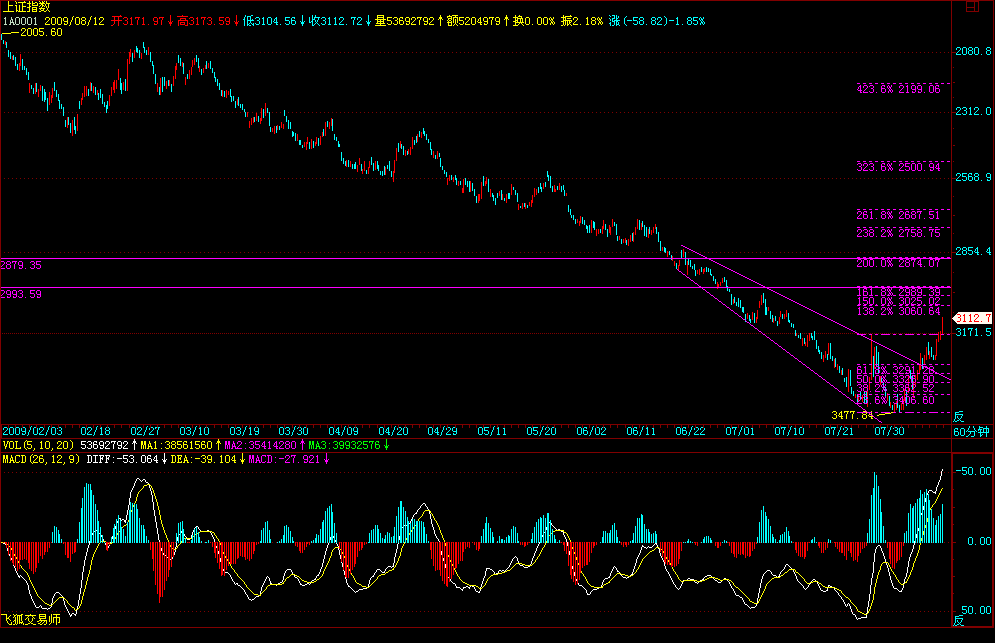Click the MACD axis 0.00 label

pyautogui.click(x=979, y=541)
